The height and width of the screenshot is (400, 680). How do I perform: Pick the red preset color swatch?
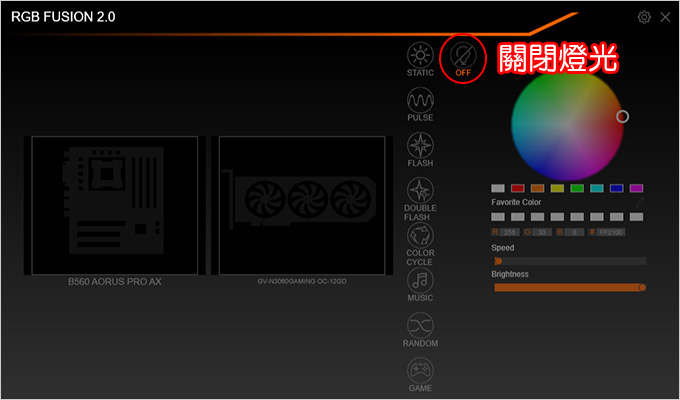tap(518, 188)
